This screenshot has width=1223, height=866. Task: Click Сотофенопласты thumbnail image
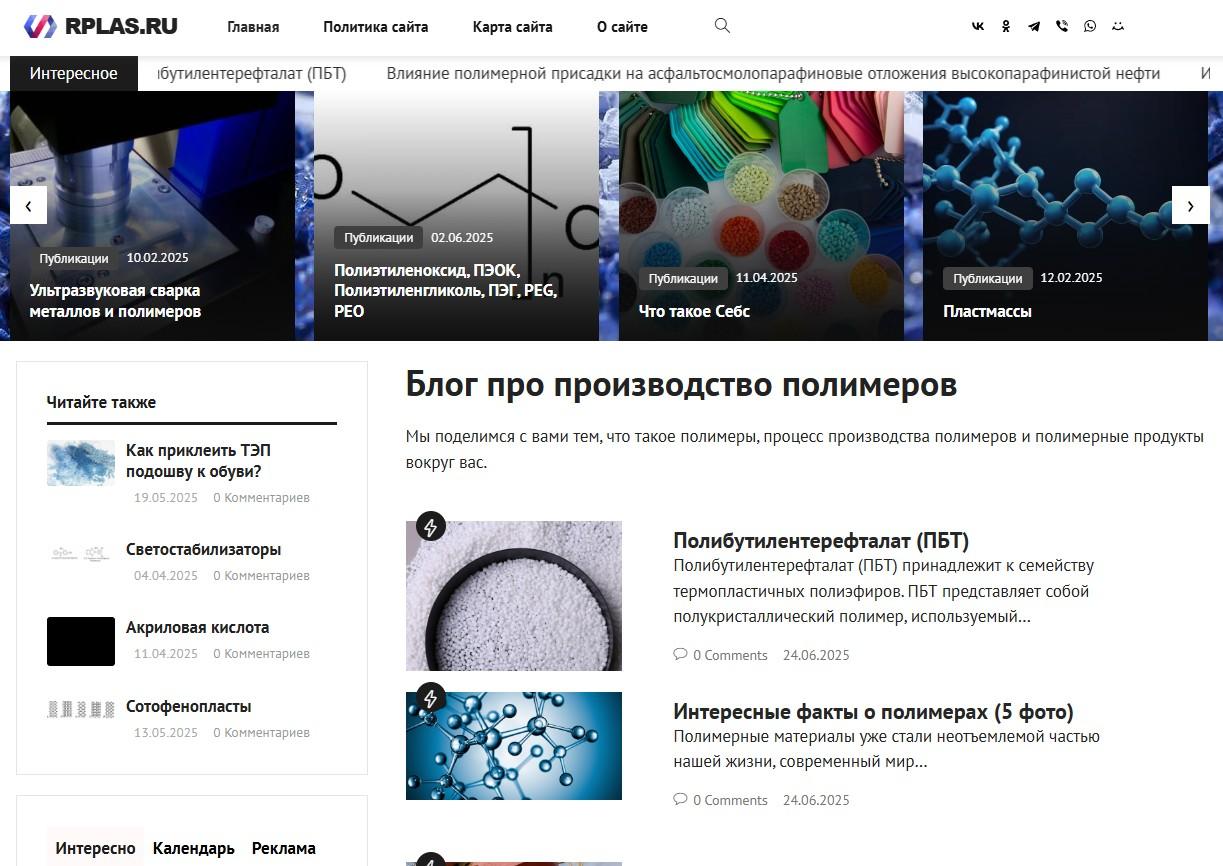(x=81, y=709)
